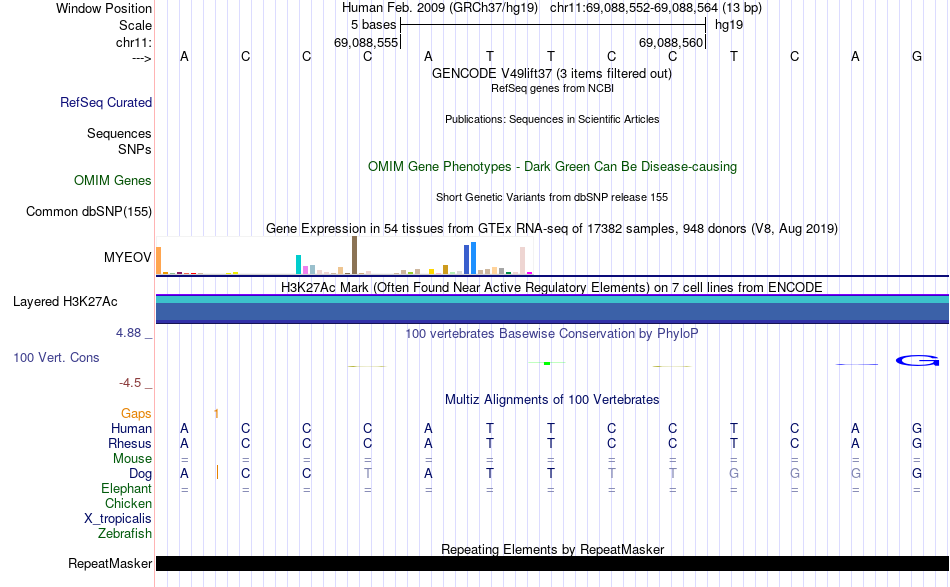Click the Layered H3K27Ac track label
Image resolution: width=950 pixels, height=587 pixels.
click(x=65, y=302)
